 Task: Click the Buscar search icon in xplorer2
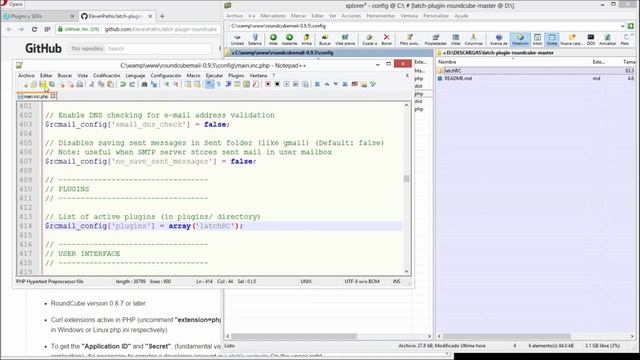pos(325,40)
